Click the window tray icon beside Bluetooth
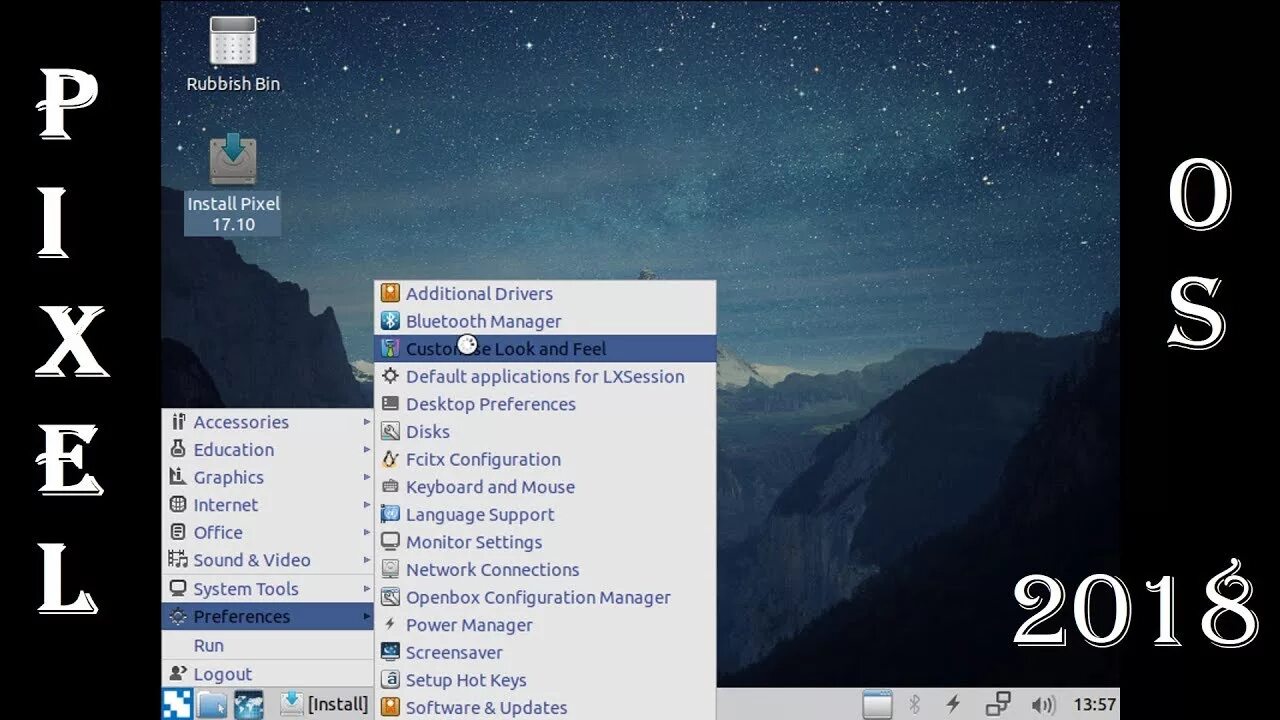This screenshot has width=1280, height=720. point(877,704)
